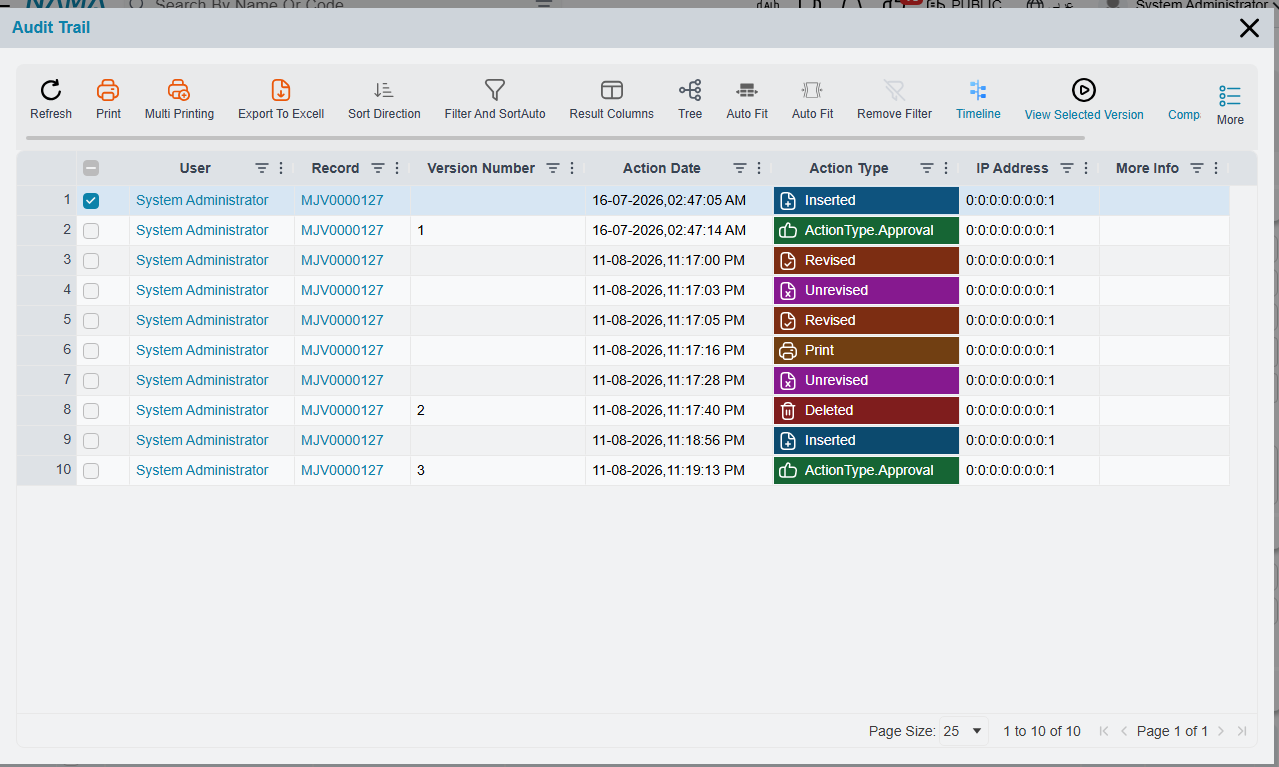Open MJV0000127 record link in row 9

pos(342,440)
